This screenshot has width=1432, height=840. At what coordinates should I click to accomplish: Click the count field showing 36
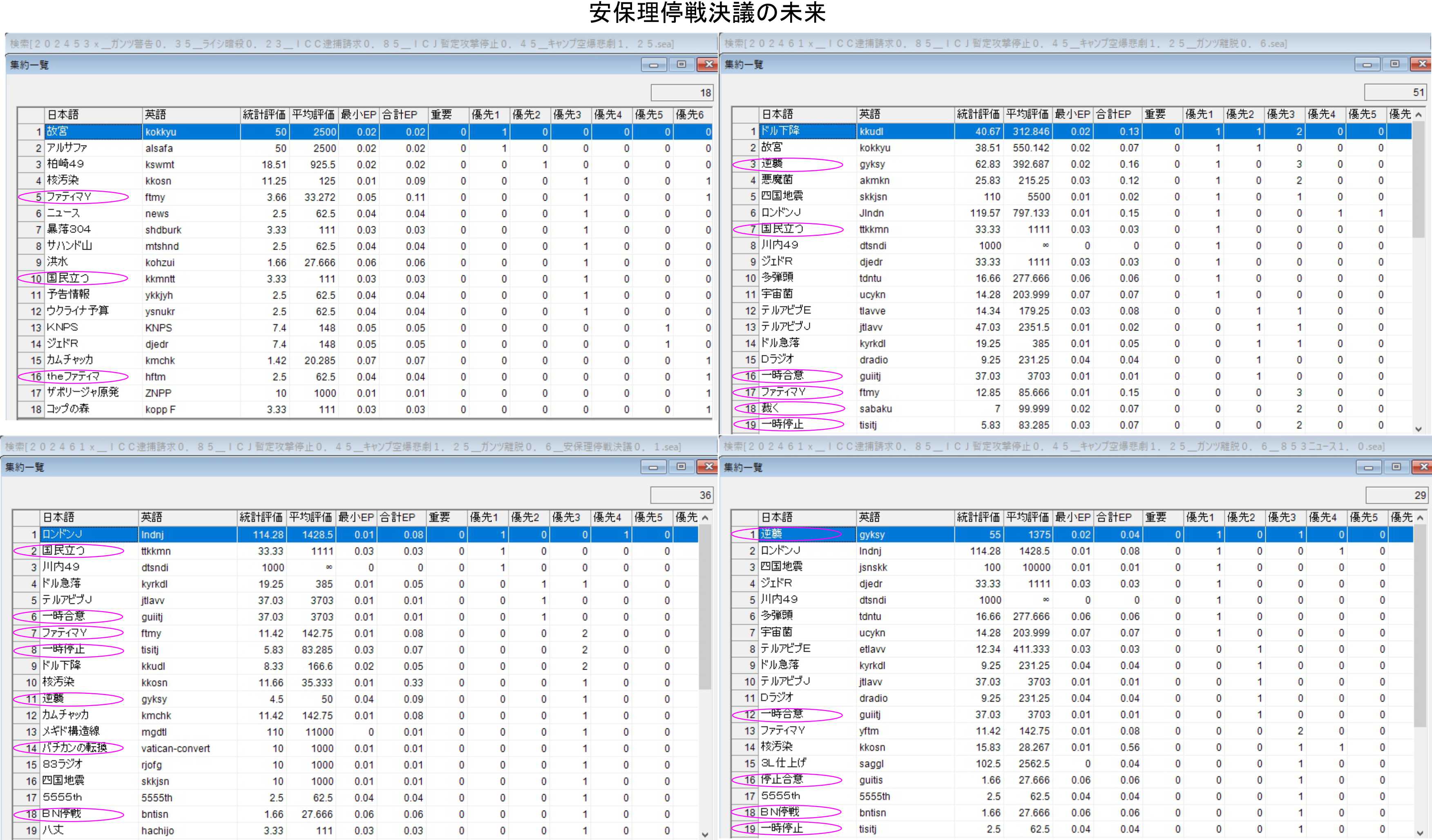(x=681, y=495)
